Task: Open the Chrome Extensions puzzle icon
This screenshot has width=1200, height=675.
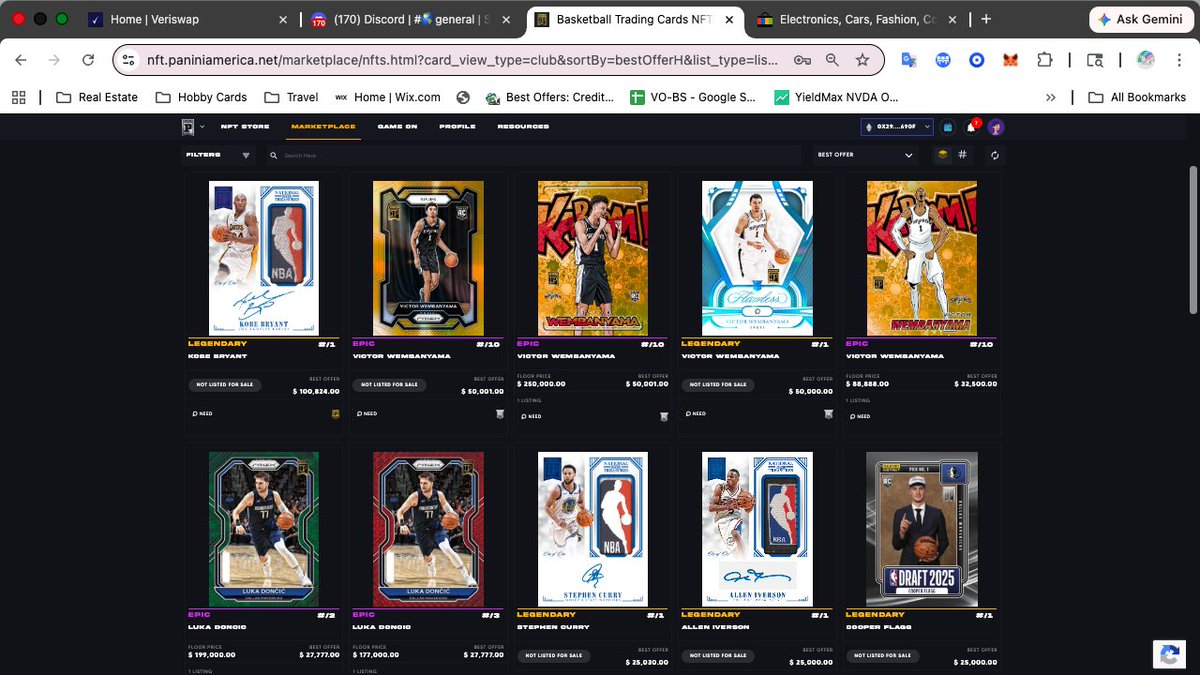Action: point(1045,60)
